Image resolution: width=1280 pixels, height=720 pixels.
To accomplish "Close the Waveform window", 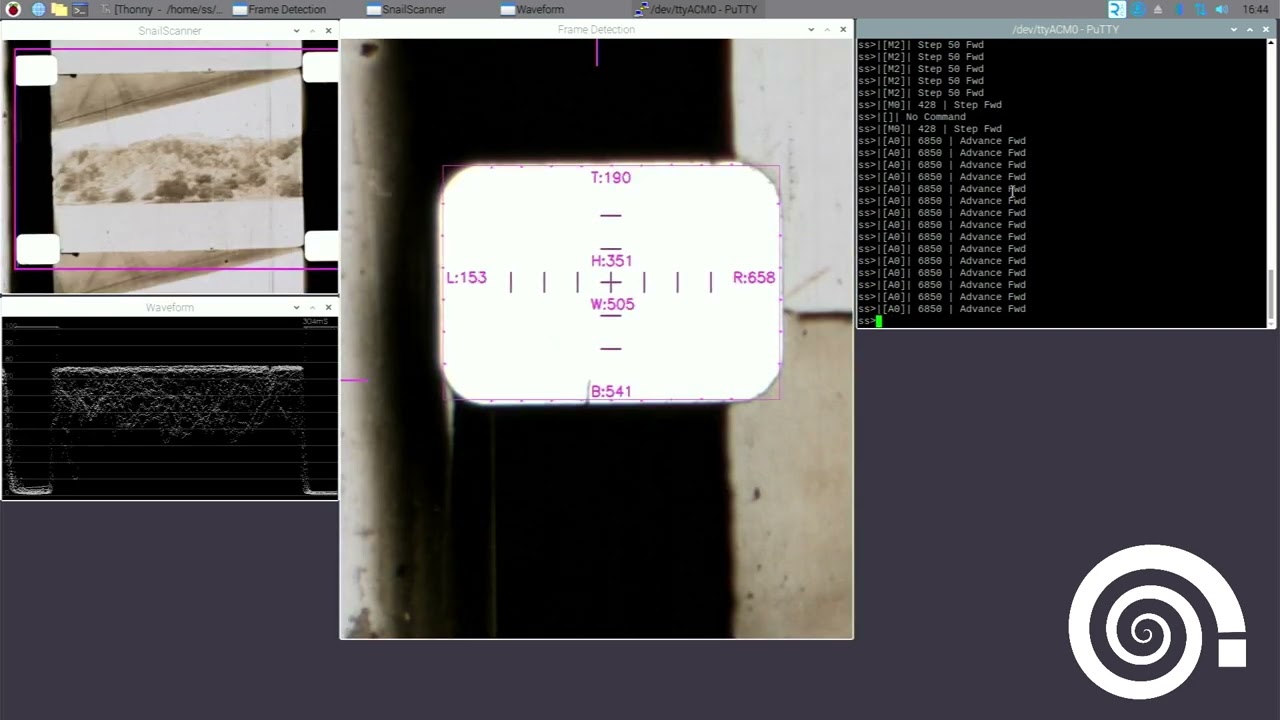I will (328, 307).
